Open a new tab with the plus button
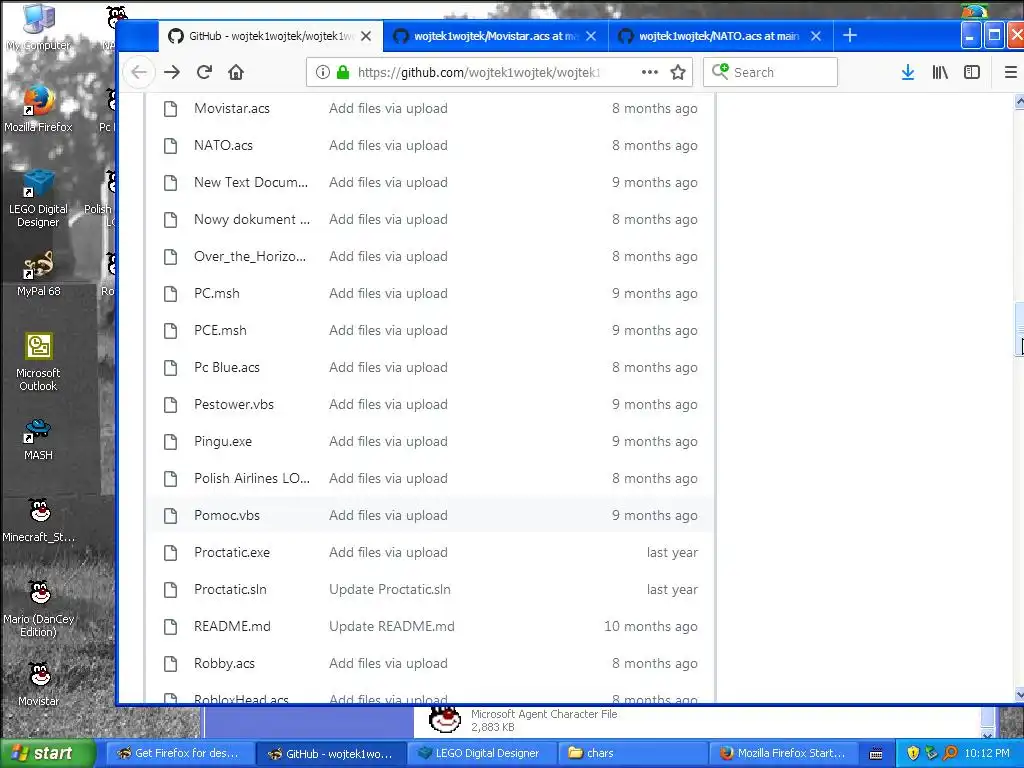Screen dimensions: 1024x768 click(850, 35)
